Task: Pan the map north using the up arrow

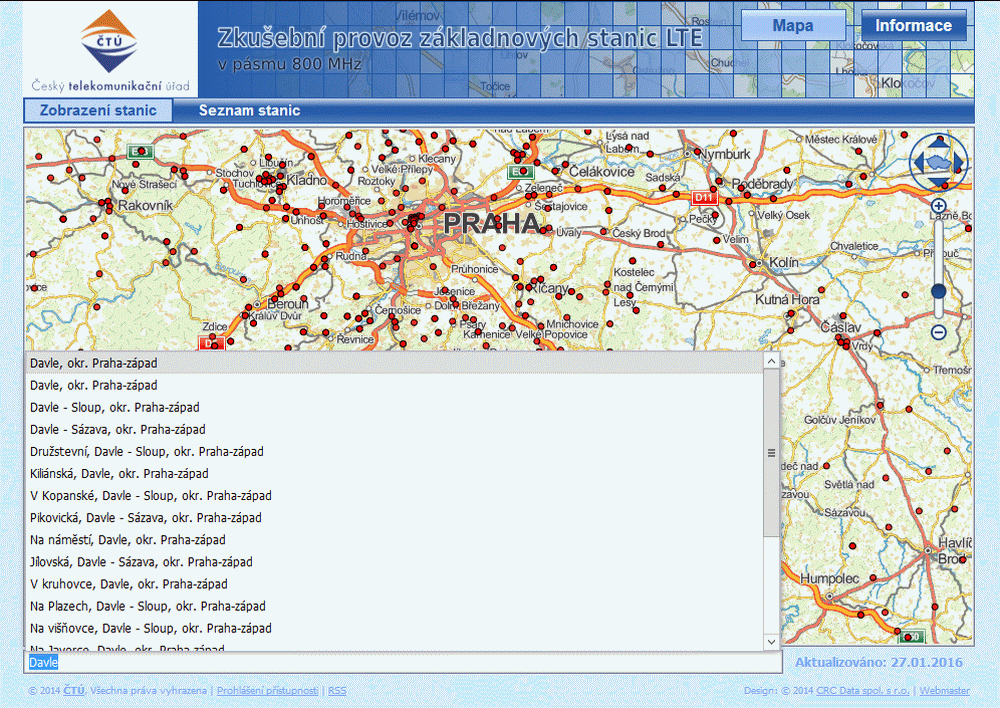Action: pos(938,143)
